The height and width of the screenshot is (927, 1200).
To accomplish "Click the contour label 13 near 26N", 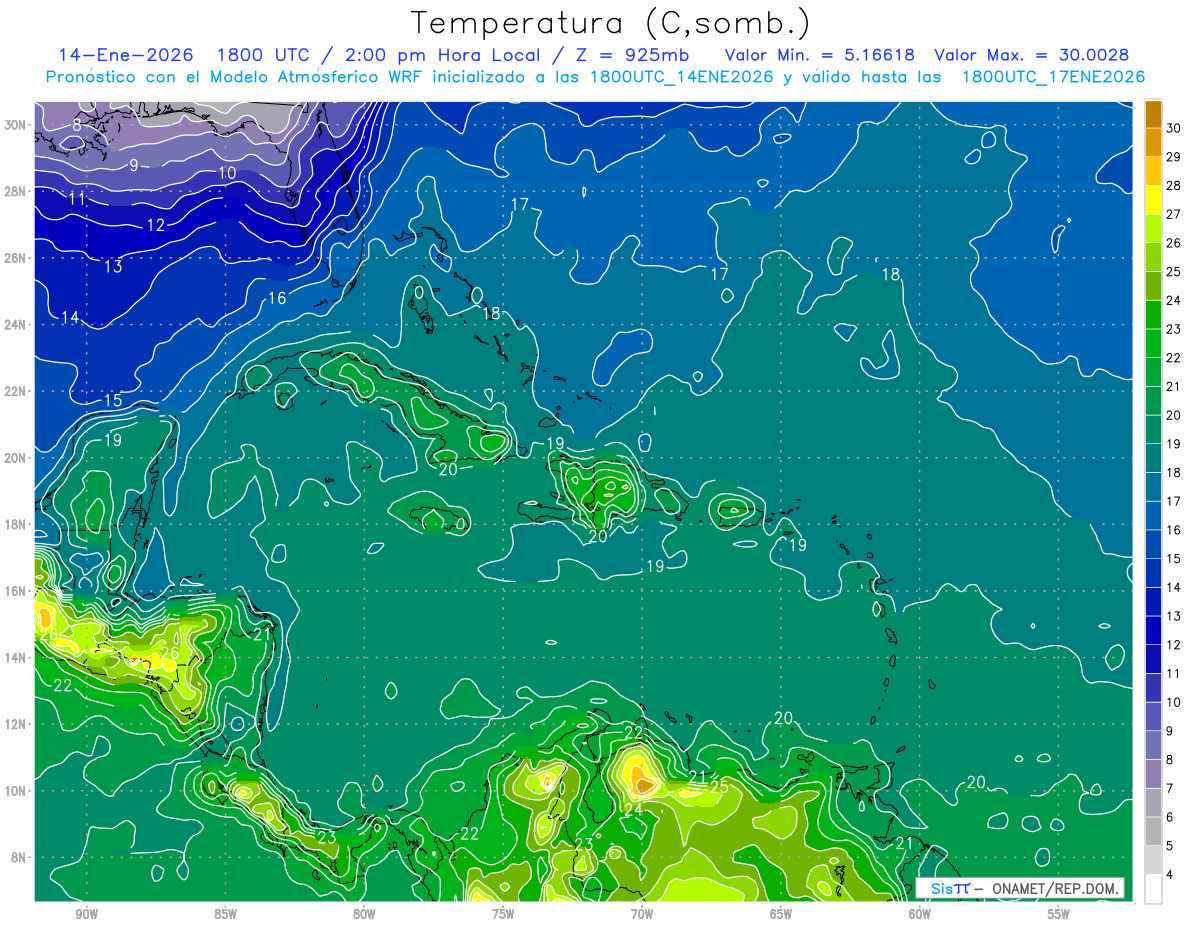I will [x=113, y=266].
